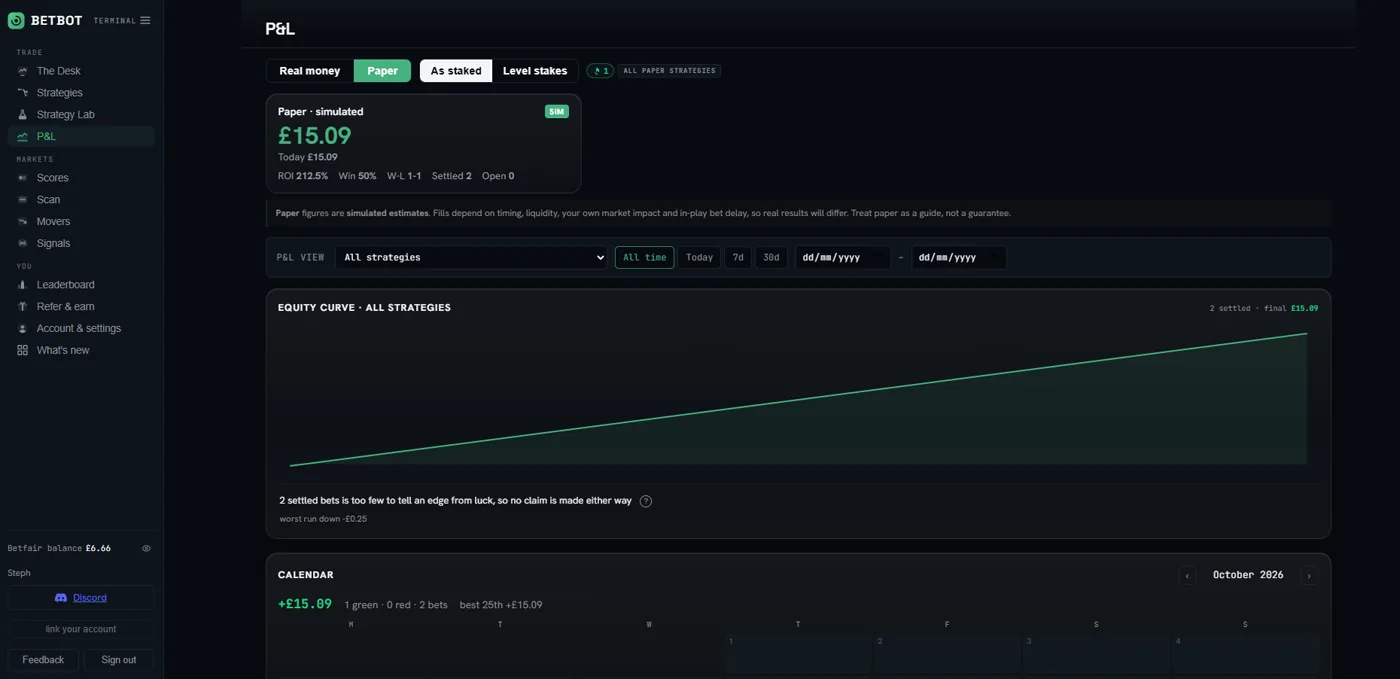Click calendar day cell 4
This screenshot has height=679, width=1400.
1245,654
